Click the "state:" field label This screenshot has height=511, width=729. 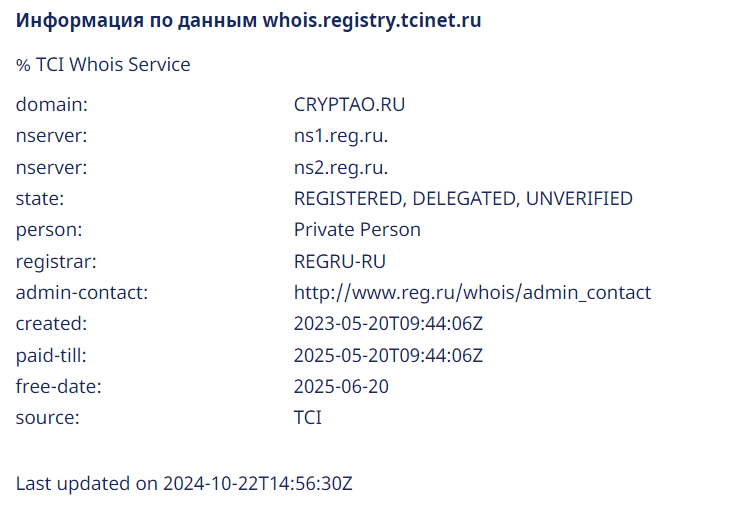click(40, 198)
